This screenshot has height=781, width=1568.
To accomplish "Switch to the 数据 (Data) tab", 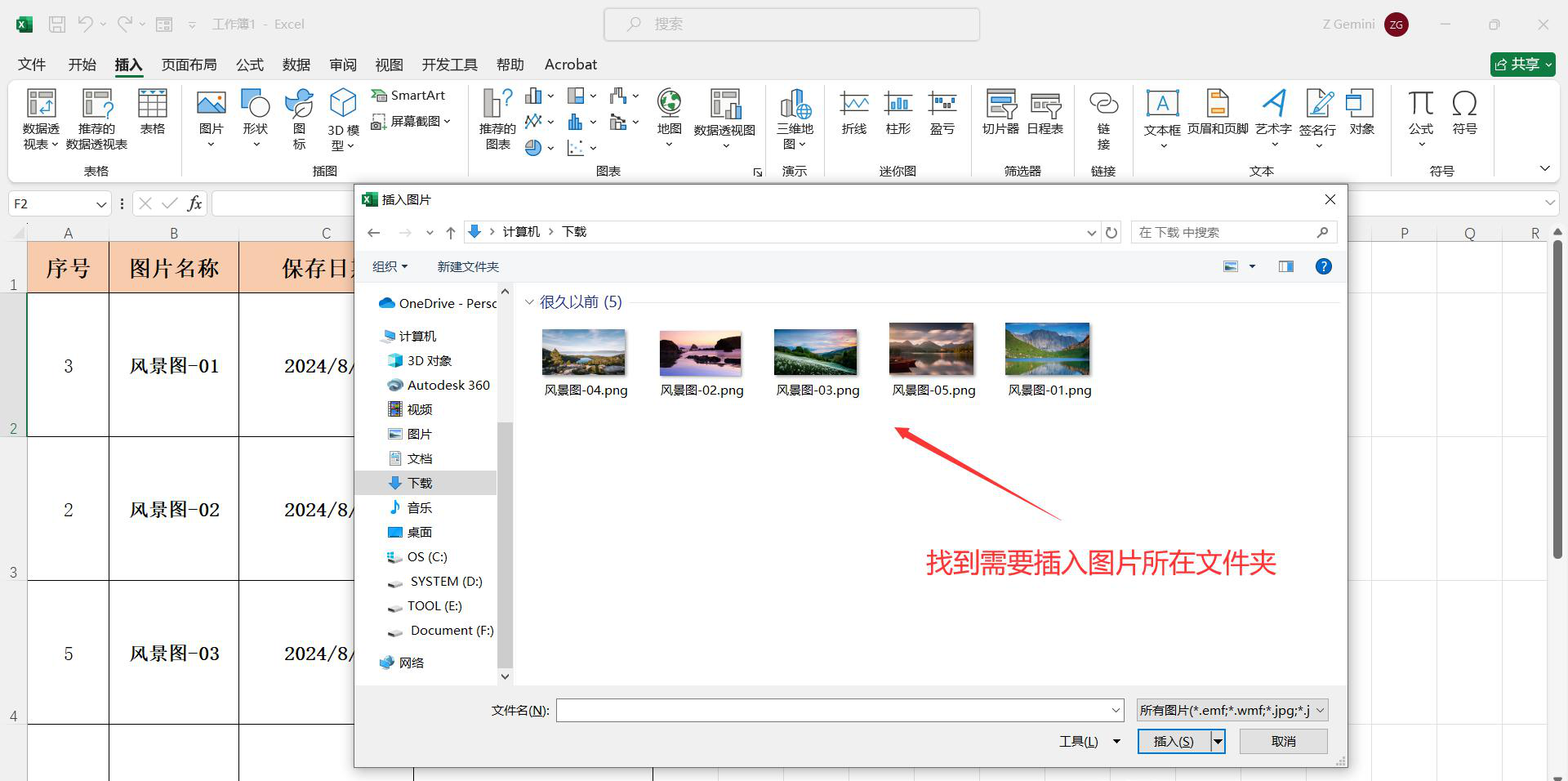I will (296, 65).
